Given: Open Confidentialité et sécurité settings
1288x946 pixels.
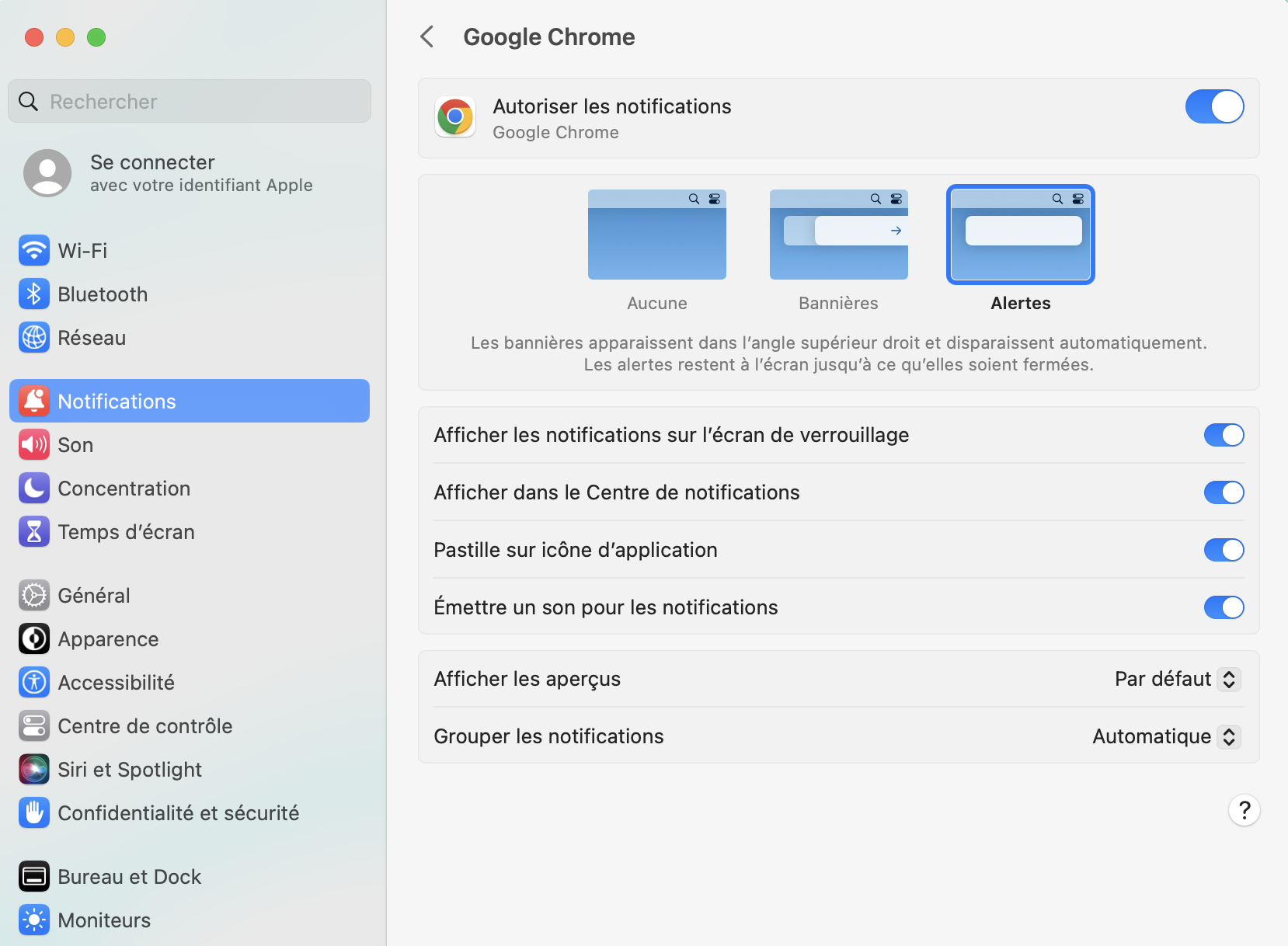Looking at the screenshot, I should tap(34, 812).
